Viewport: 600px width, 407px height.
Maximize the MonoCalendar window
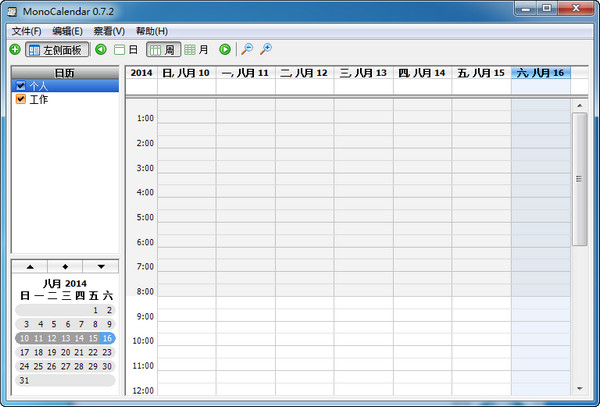click(x=547, y=8)
